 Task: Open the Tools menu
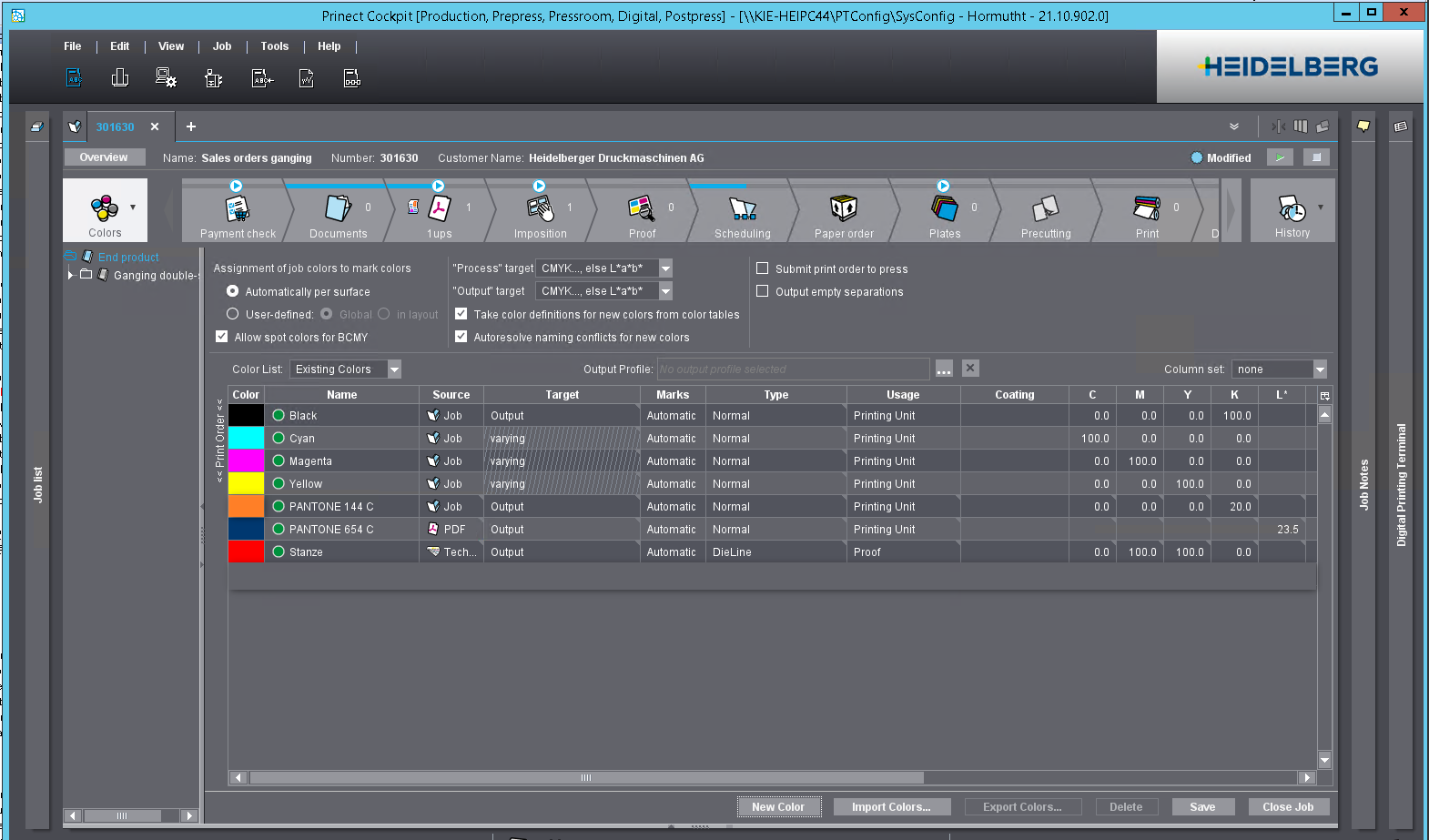(x=275, y=46)
